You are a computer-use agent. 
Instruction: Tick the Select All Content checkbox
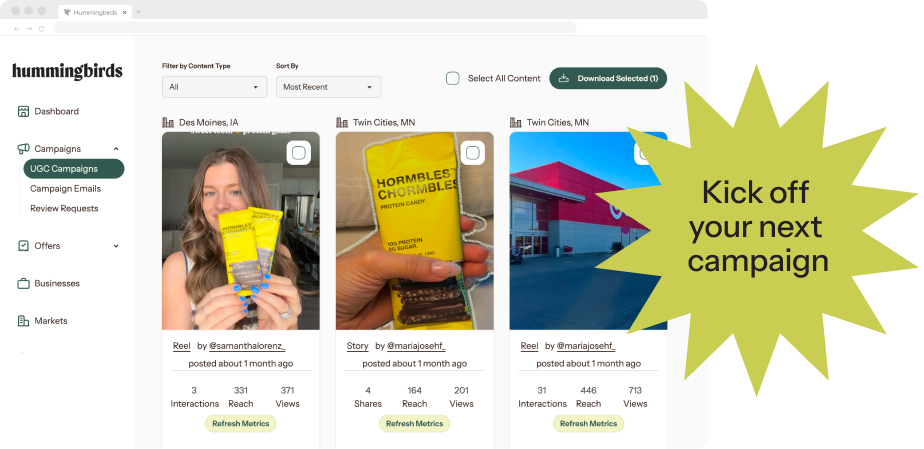pos(453,78)
